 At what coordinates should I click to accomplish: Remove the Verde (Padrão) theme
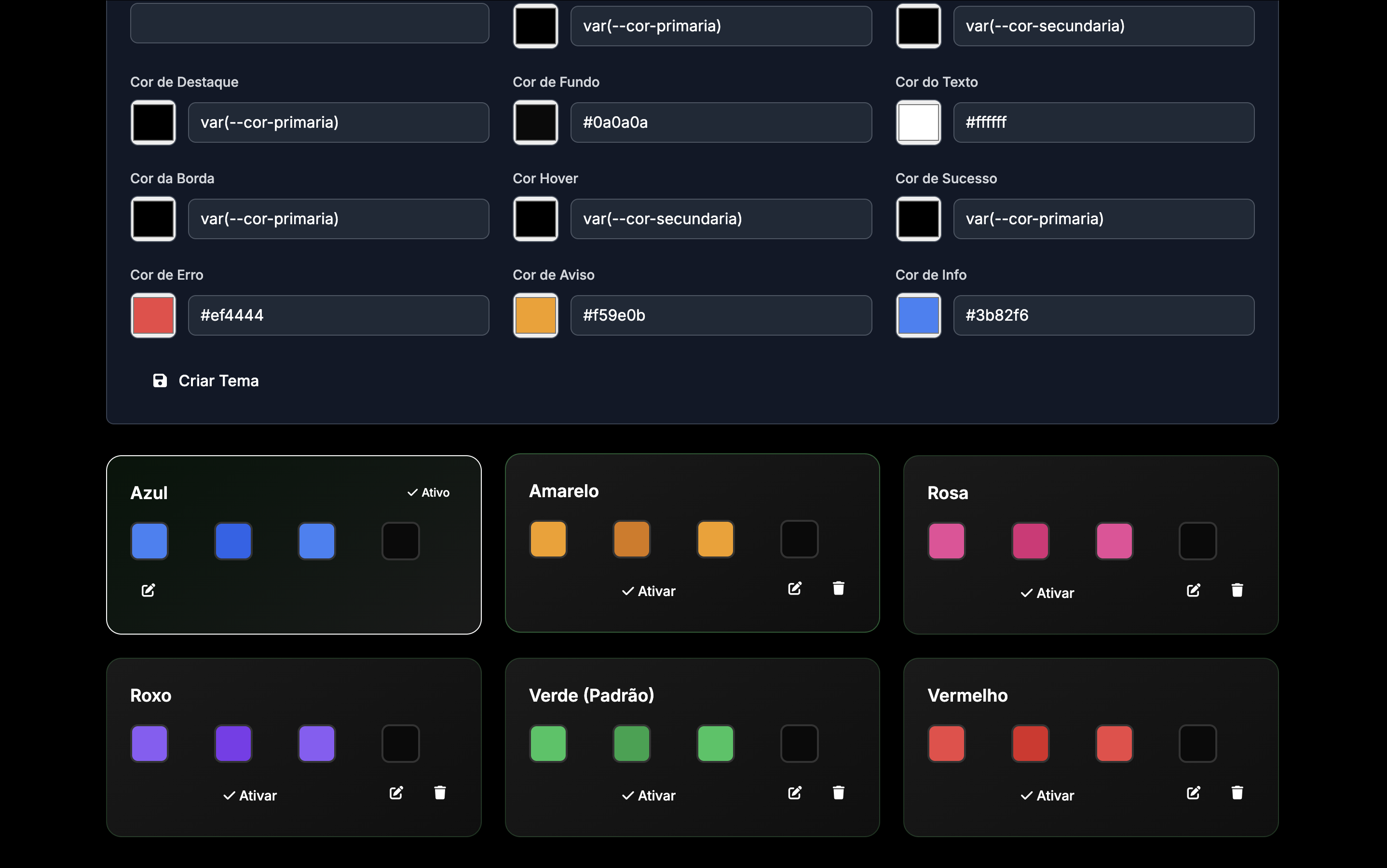tap(838, 793)
